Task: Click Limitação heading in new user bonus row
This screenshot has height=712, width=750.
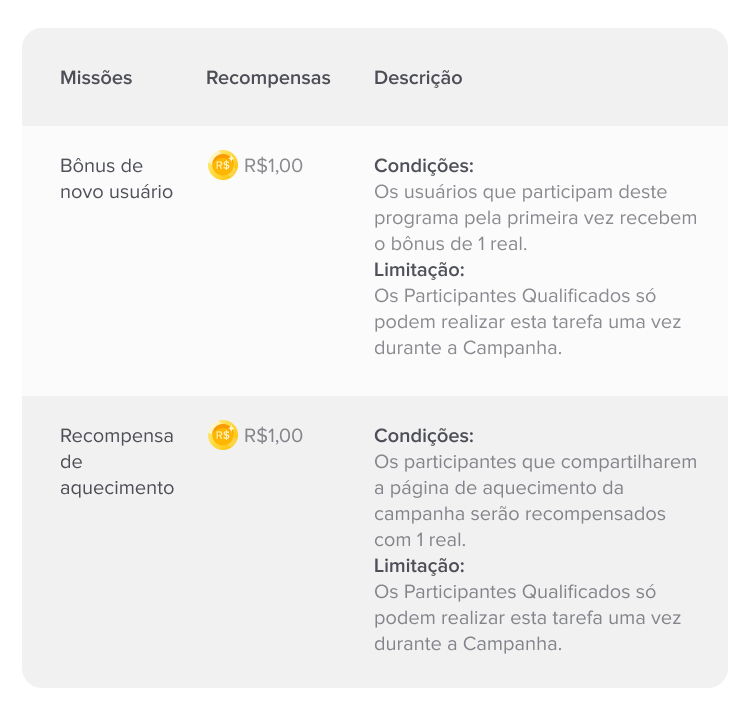Action: pyautogui.click(x=419, y=270)
